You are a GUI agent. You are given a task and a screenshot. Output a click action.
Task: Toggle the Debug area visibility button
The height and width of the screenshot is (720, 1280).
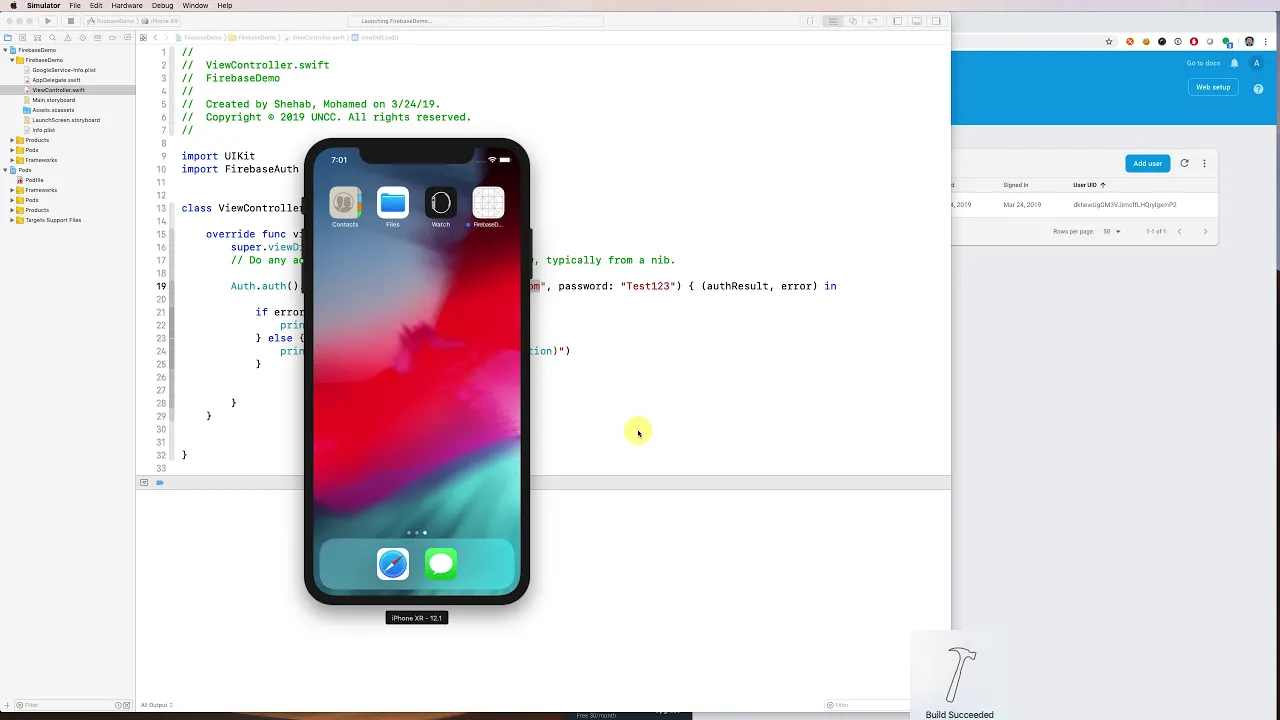(x=916, y=21)
